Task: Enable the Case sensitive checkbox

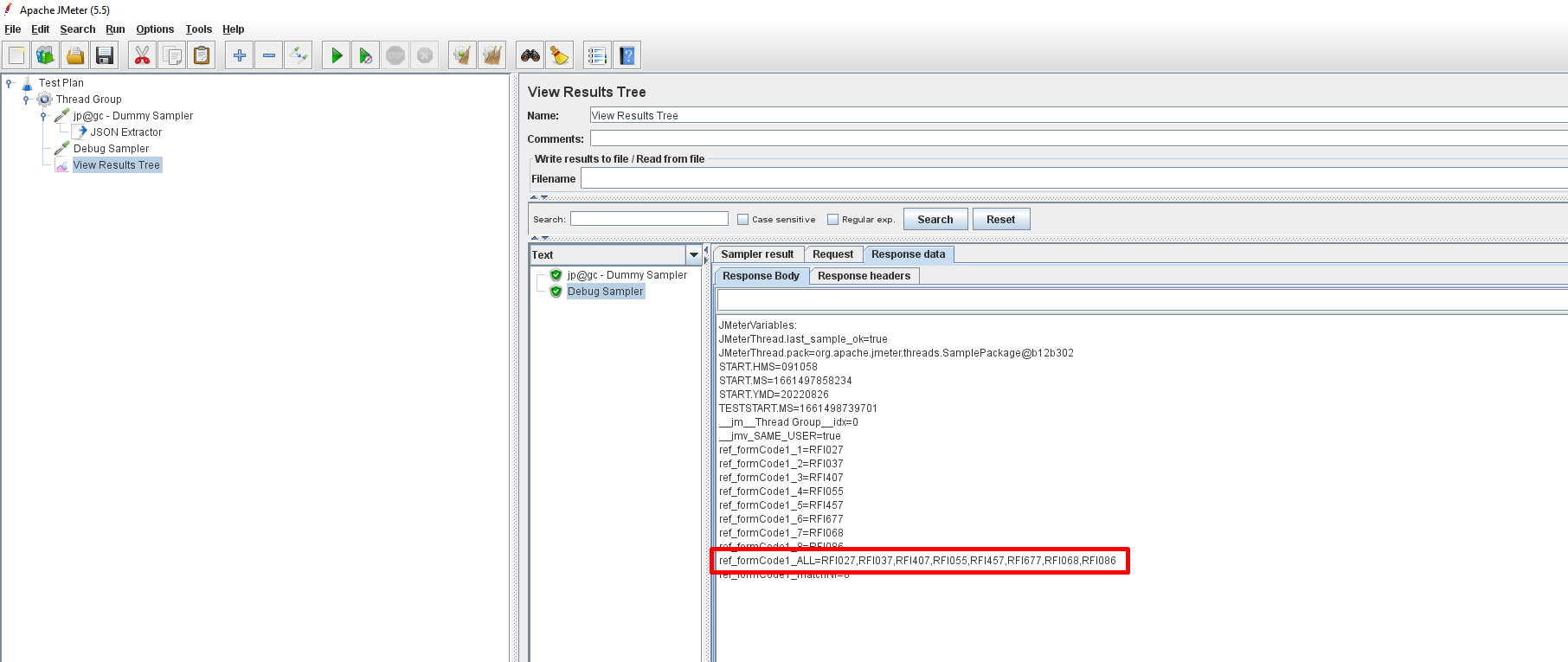Action: point(742,220)
